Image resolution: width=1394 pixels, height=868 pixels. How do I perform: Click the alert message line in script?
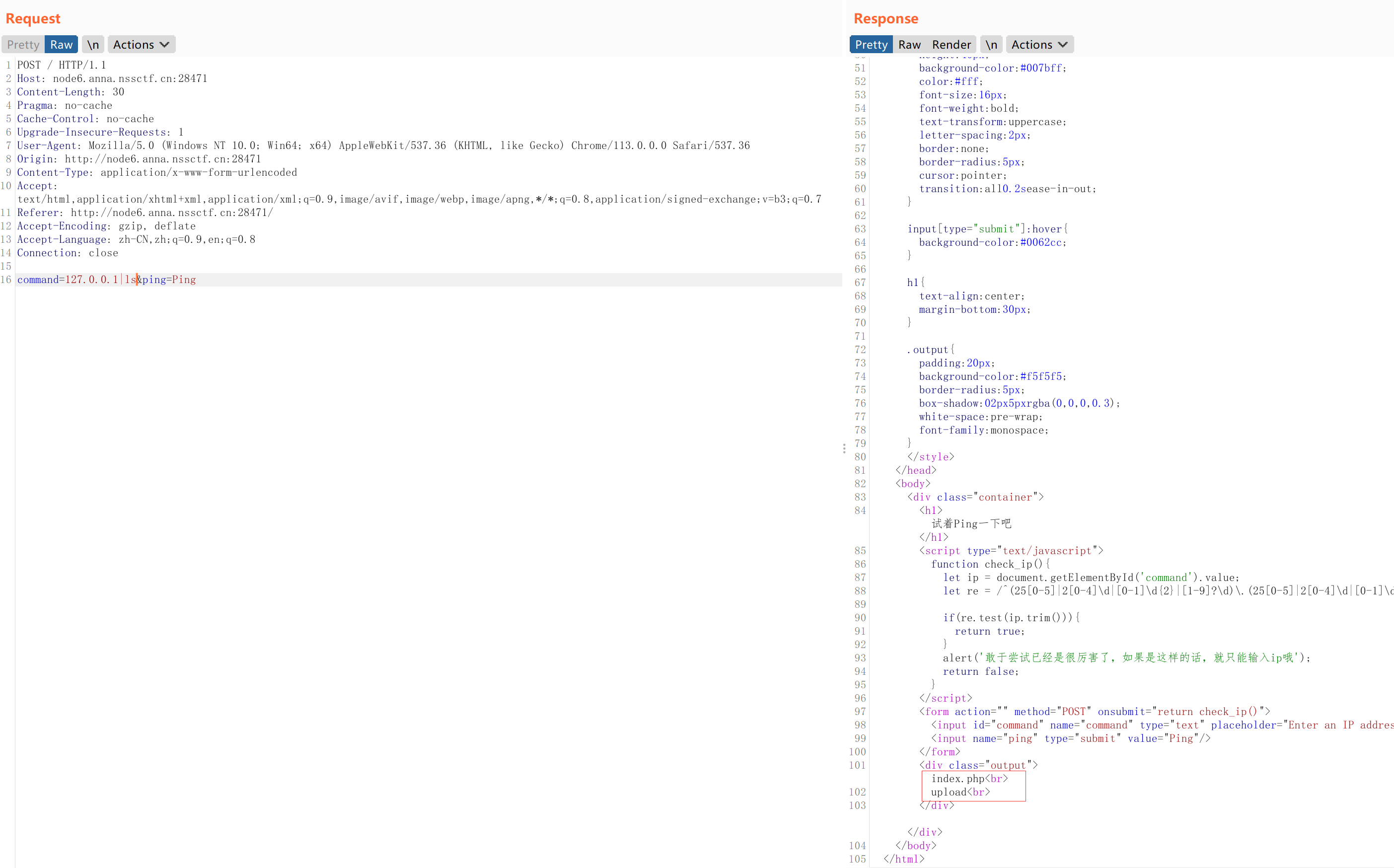pyautogui.click(x=1127, y=658)
